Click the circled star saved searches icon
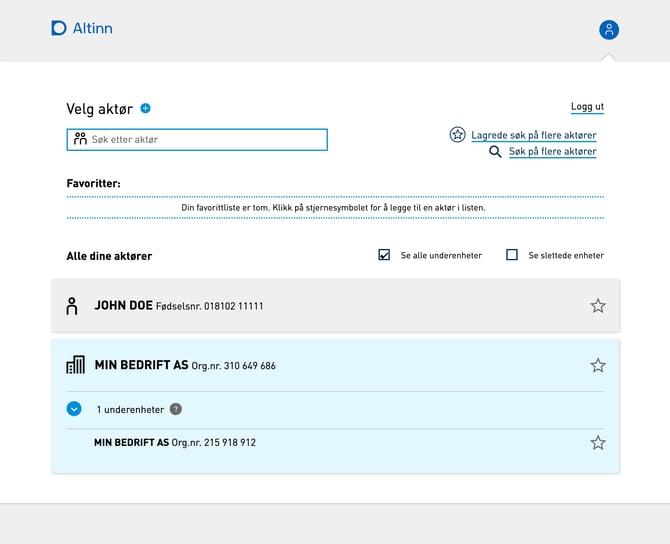Image resolution: width=670 pixels, height=544 pixels. (x=457, y=135)
